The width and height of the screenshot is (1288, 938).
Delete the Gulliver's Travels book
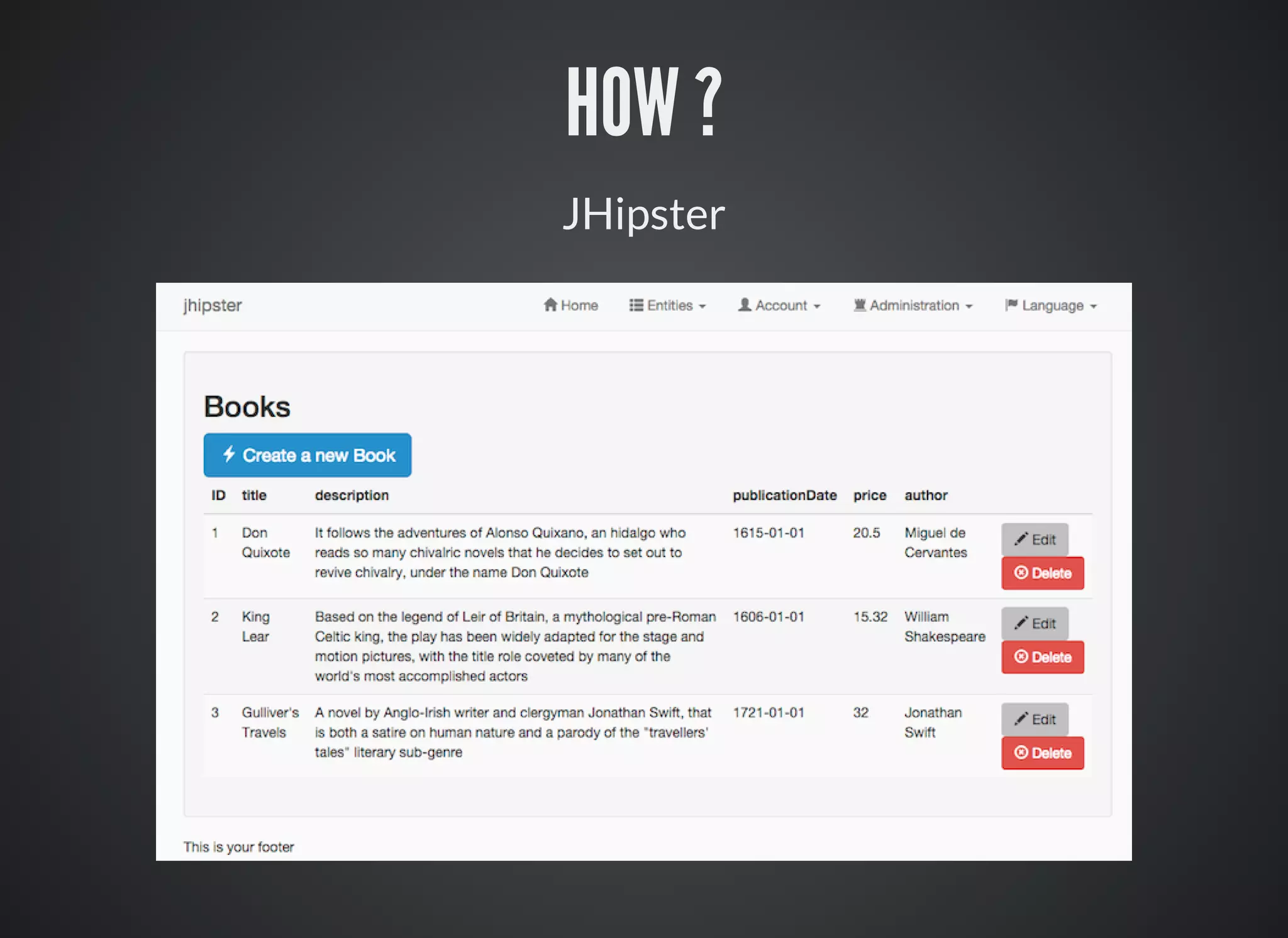1043,753
